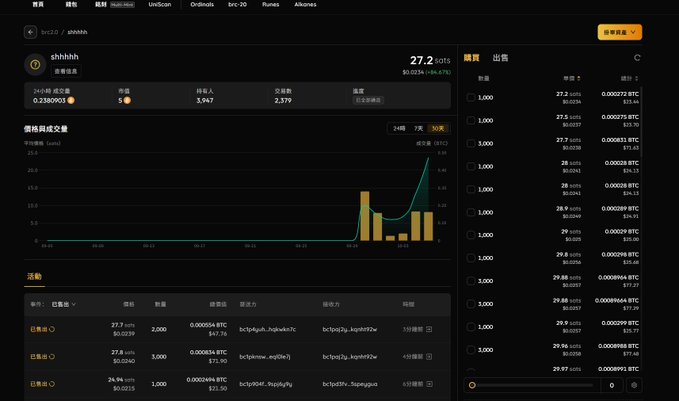Viewport: 679px width, 401px height.
Task: Tick the checkbox for 29 sats listing
Action: pos(471,235)
